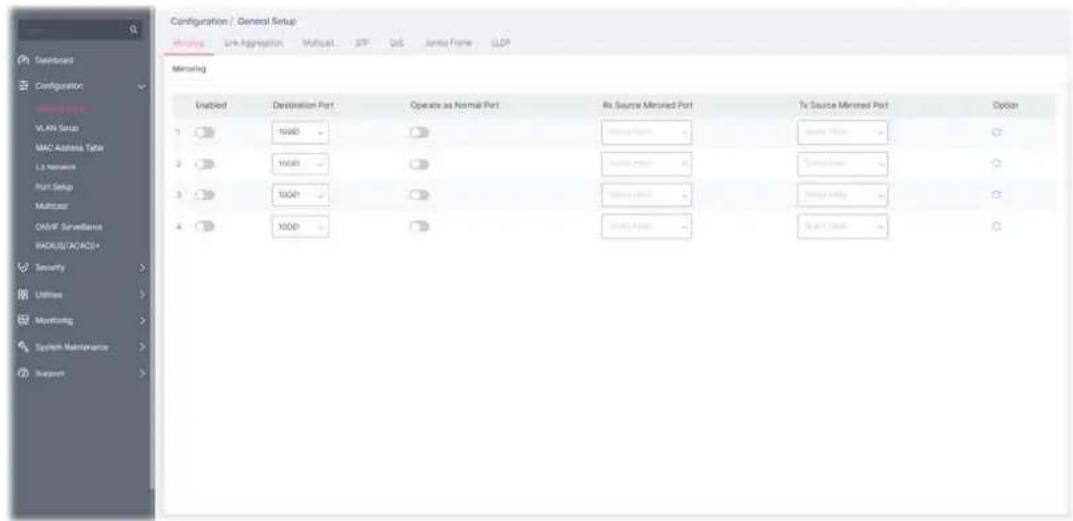Expand the System Maintenance menu chevron

(142, 347)
